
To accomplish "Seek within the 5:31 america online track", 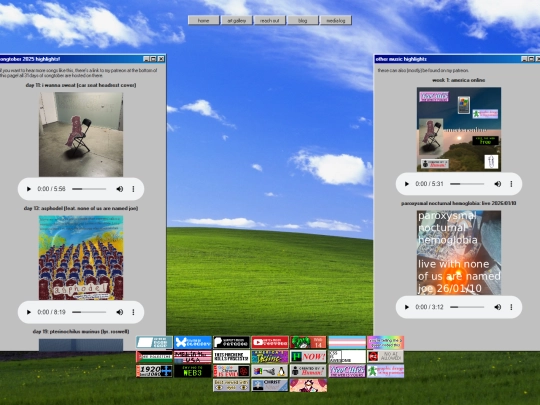I will (467, 184).
